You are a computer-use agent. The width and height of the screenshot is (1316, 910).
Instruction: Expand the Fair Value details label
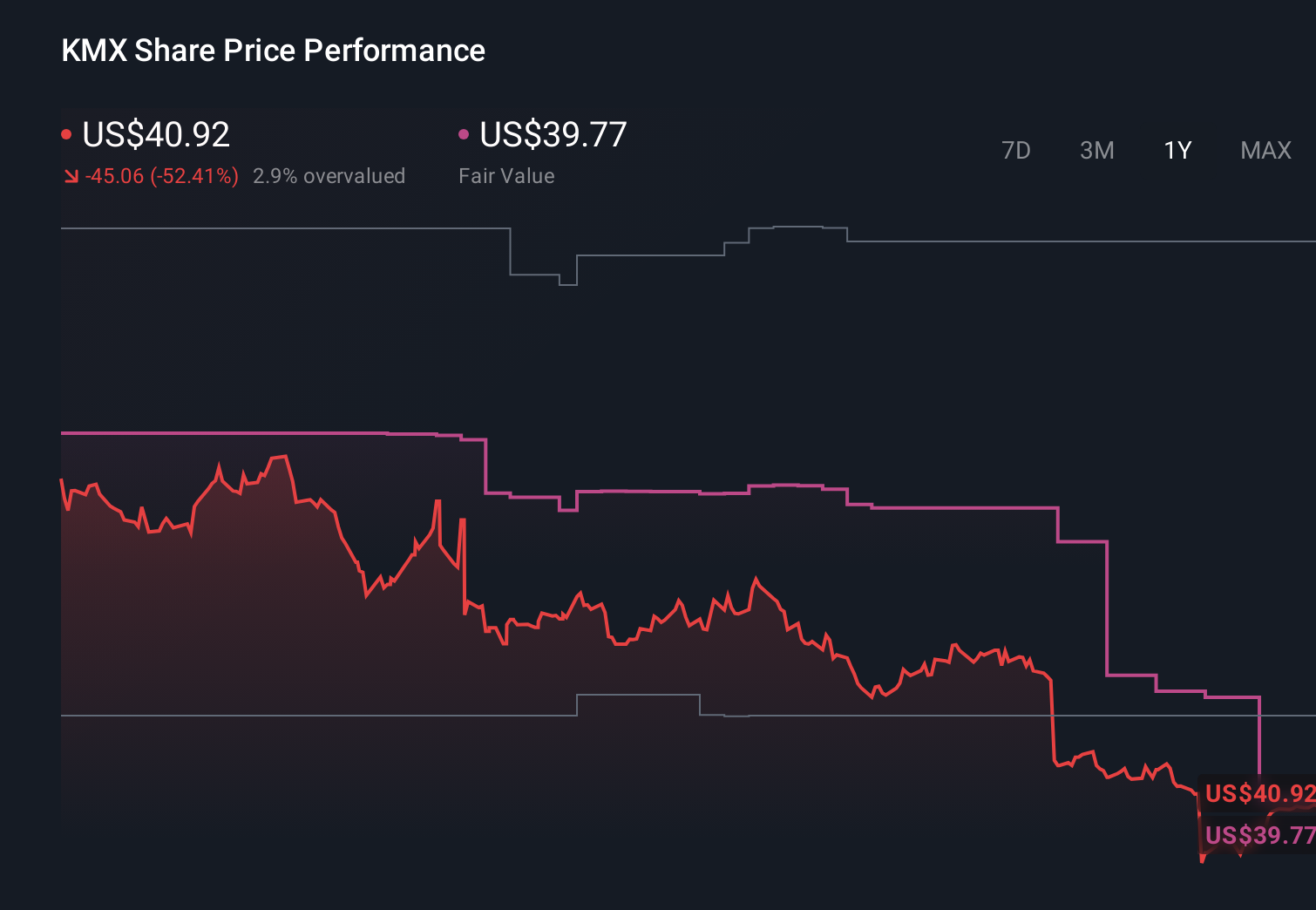pos(506,175)
